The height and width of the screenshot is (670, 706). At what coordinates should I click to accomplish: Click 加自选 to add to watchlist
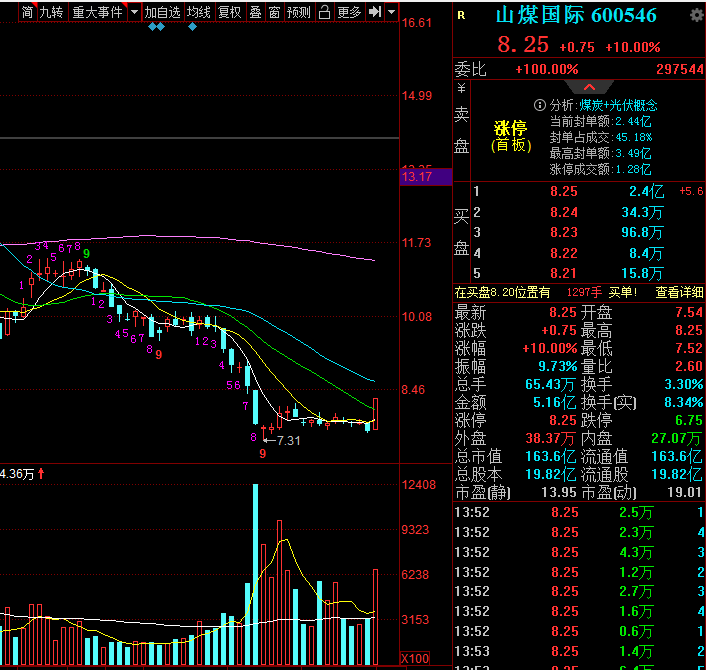[x=162, y=13]
